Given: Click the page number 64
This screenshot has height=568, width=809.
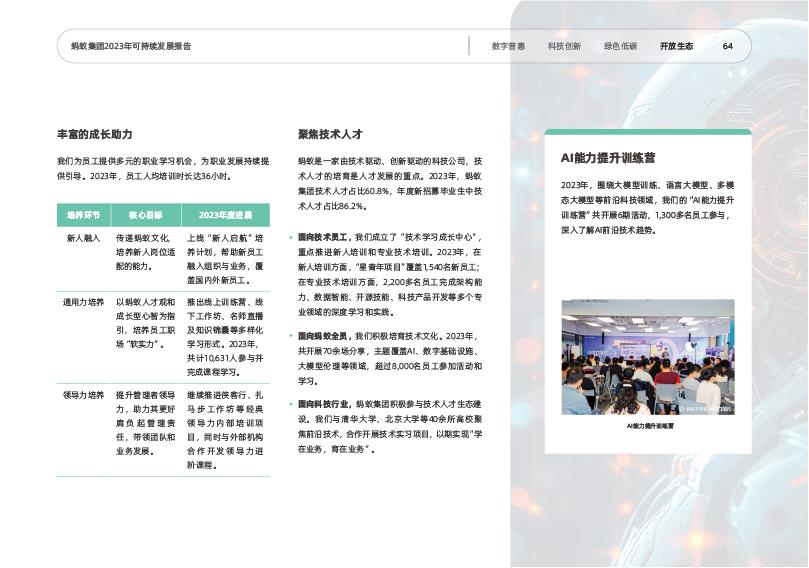Looking at the screenshot, I should click(x=728, y=46).
